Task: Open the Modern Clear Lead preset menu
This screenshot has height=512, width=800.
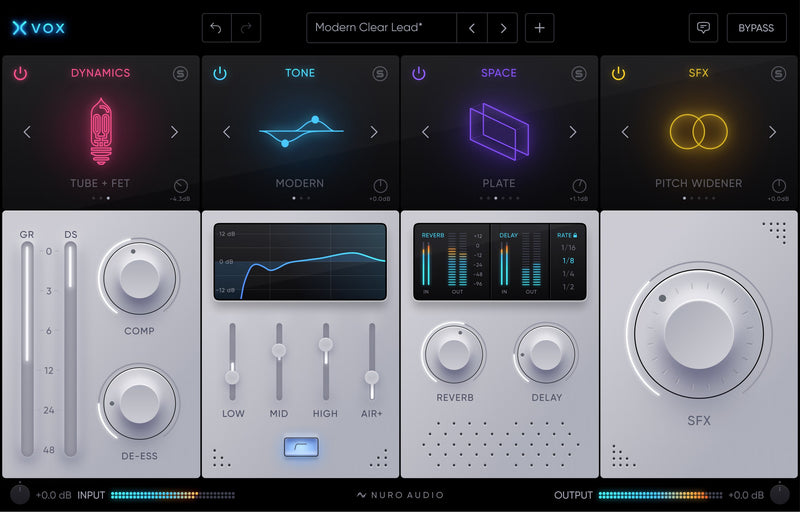Action: click(x=381, y=28)
